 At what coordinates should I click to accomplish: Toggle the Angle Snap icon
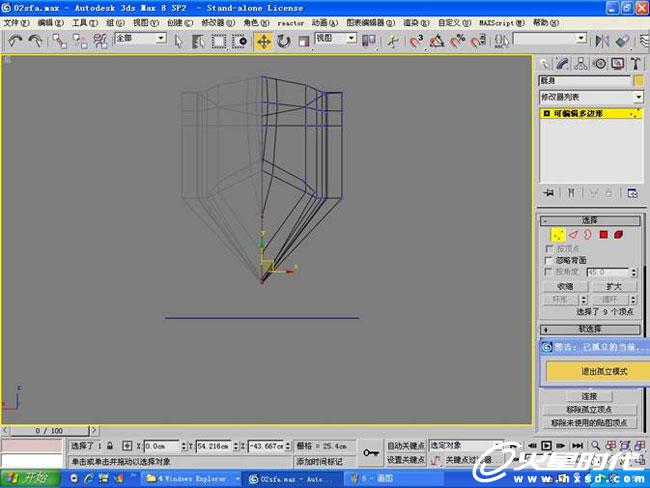point(437,41)
